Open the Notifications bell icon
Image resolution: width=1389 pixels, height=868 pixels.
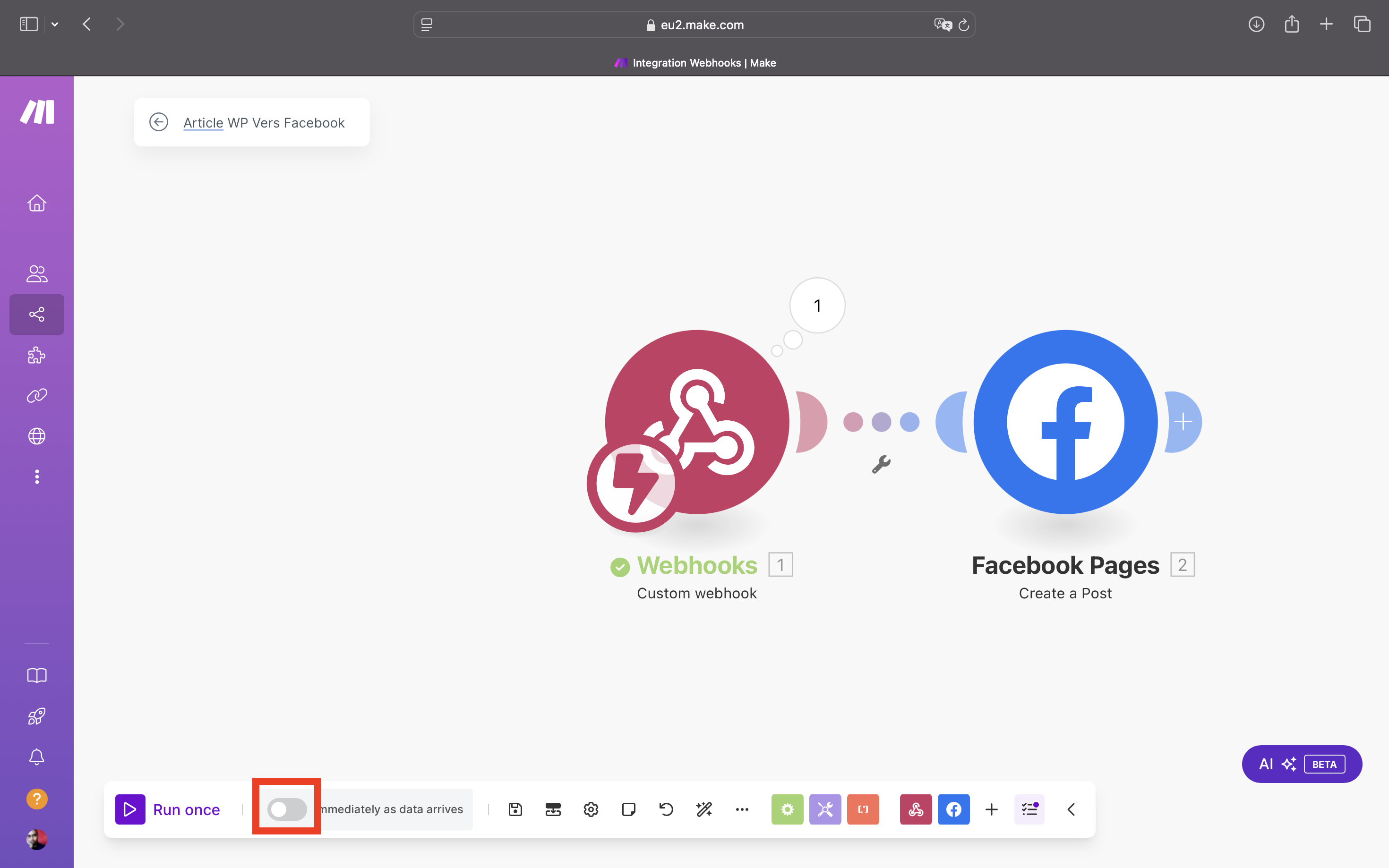pos(37,757)
